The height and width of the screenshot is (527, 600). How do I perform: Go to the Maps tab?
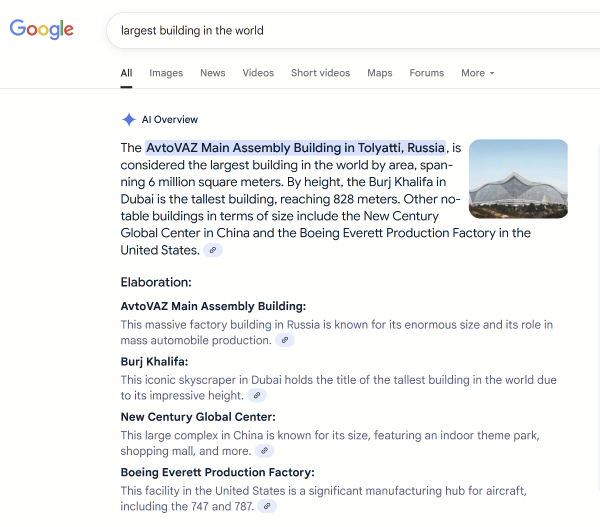point(379,73)
